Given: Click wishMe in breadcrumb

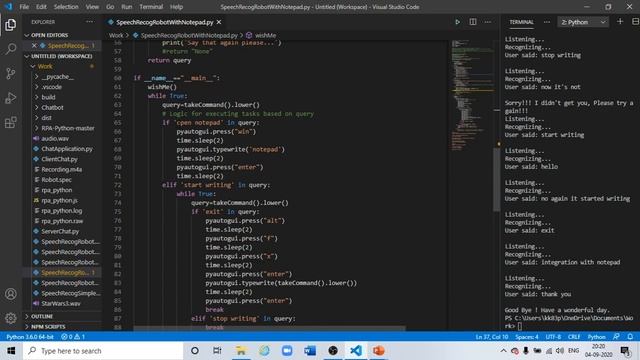Looking at the screenshot, I should click(x=265, y=36).
